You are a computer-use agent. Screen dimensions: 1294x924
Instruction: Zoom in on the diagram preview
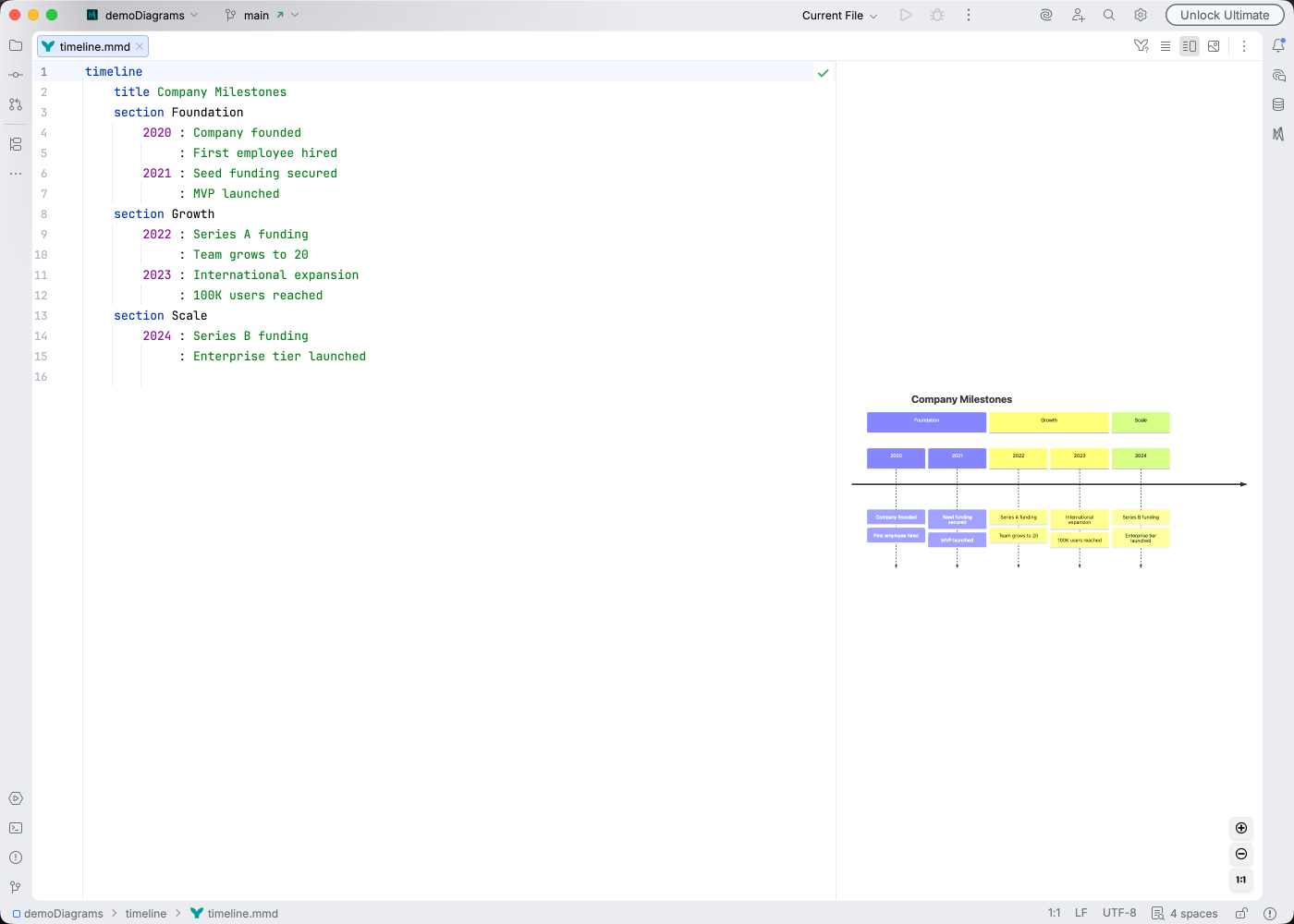point(1240,828)
